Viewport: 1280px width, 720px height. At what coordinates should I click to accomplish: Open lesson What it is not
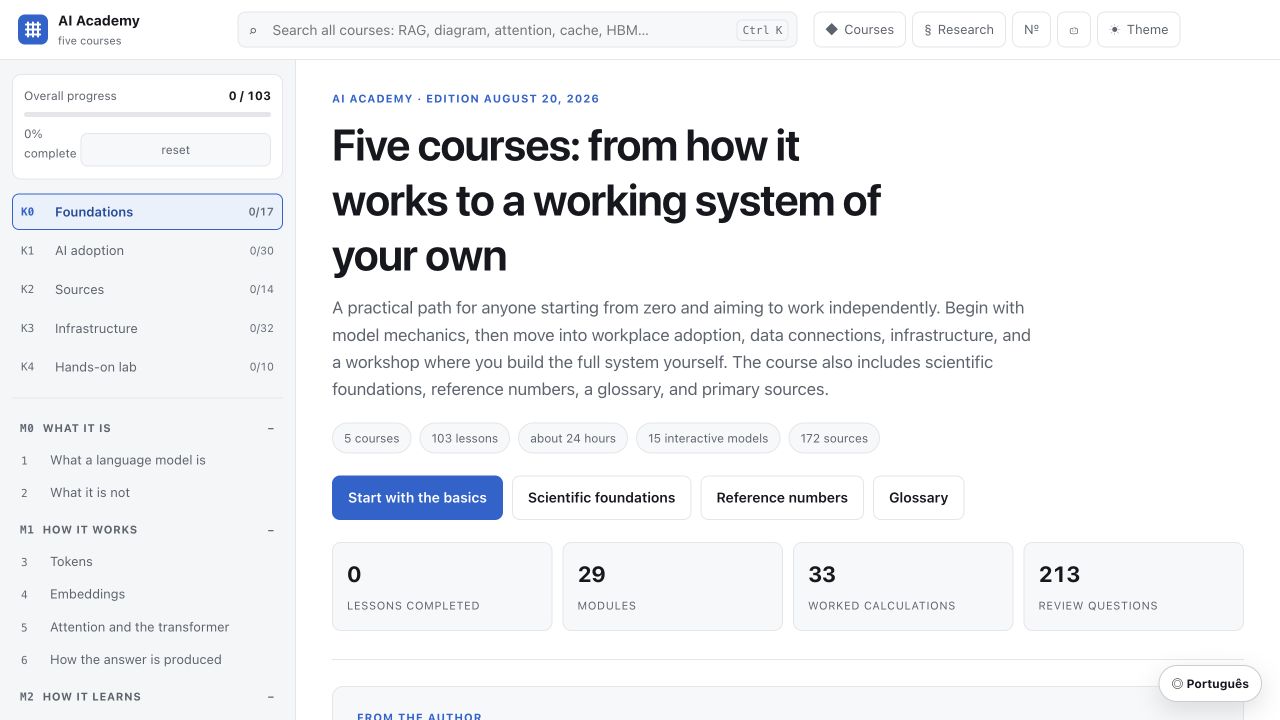[147, 493]
